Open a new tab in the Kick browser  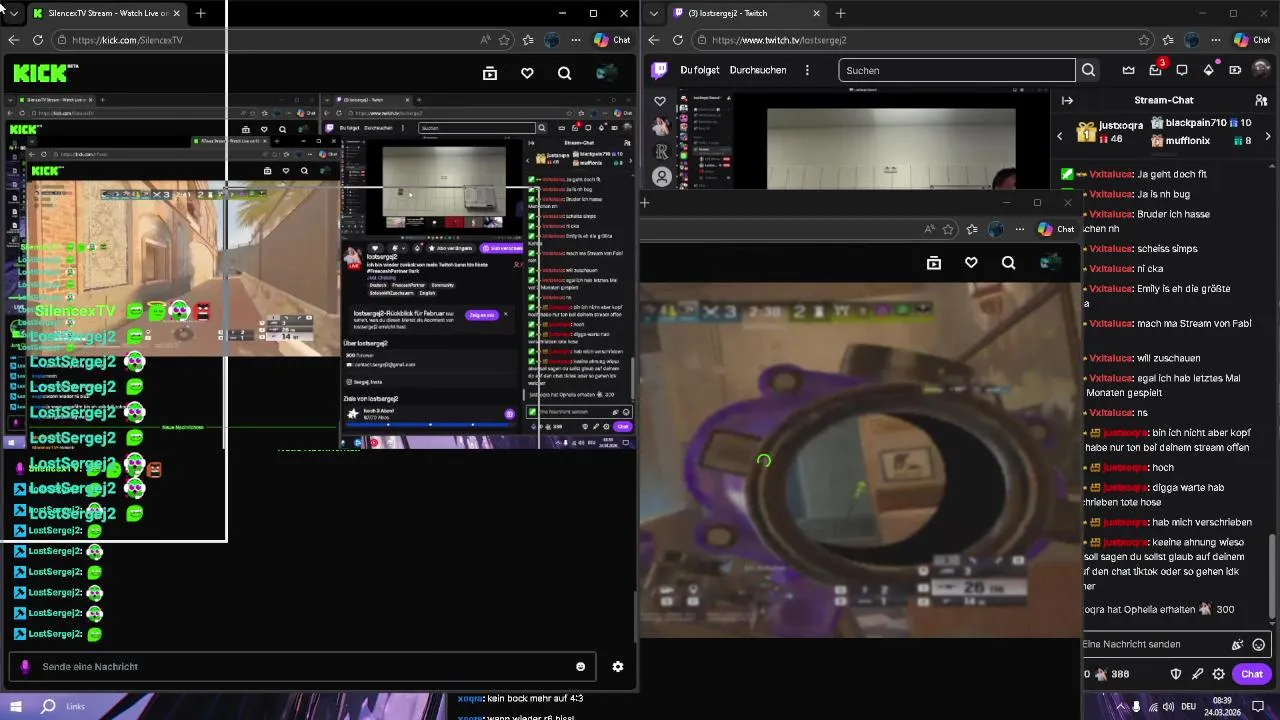(x=200, y=13)
